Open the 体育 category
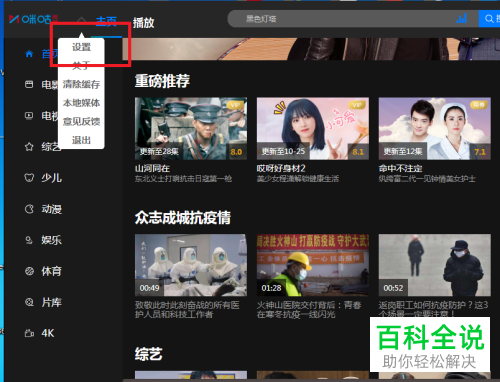The width and height of the screenshot is (500, 382). [x=52, y=271]
